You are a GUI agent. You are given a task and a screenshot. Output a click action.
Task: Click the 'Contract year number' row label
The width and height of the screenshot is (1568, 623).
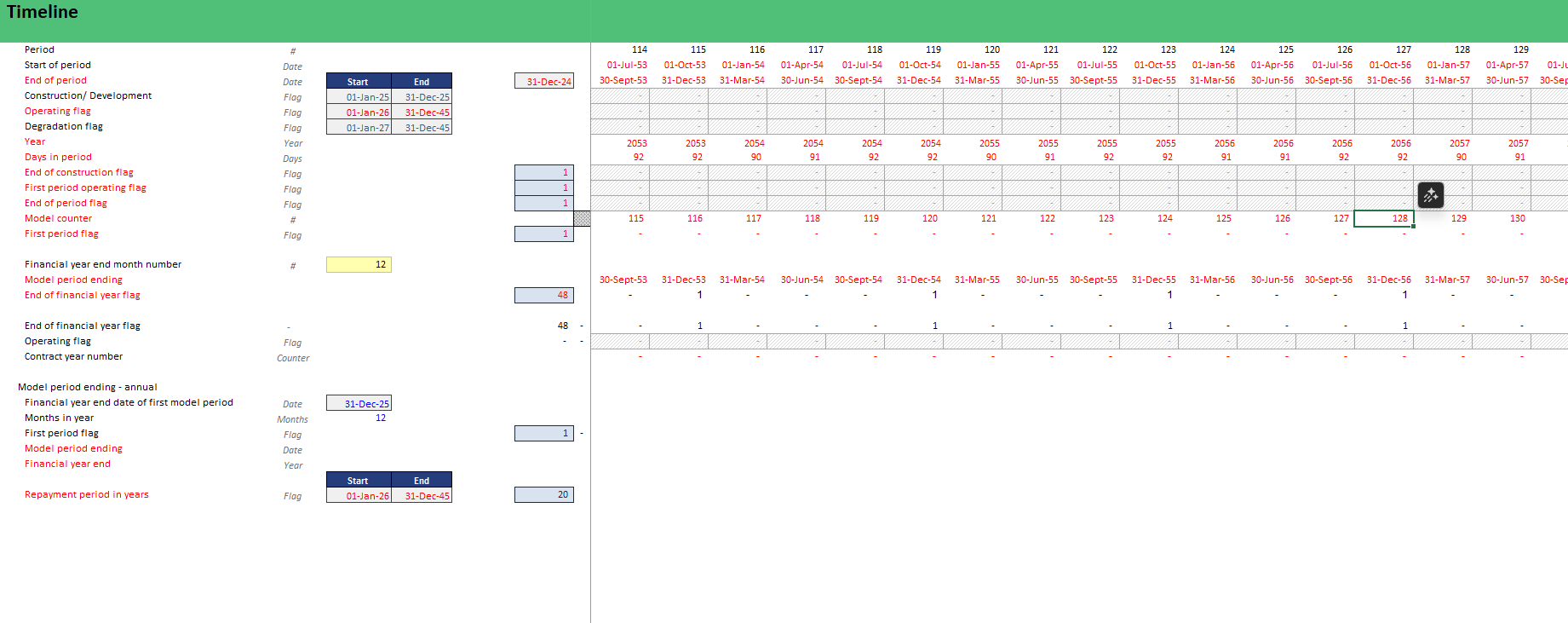pos(73,357)
